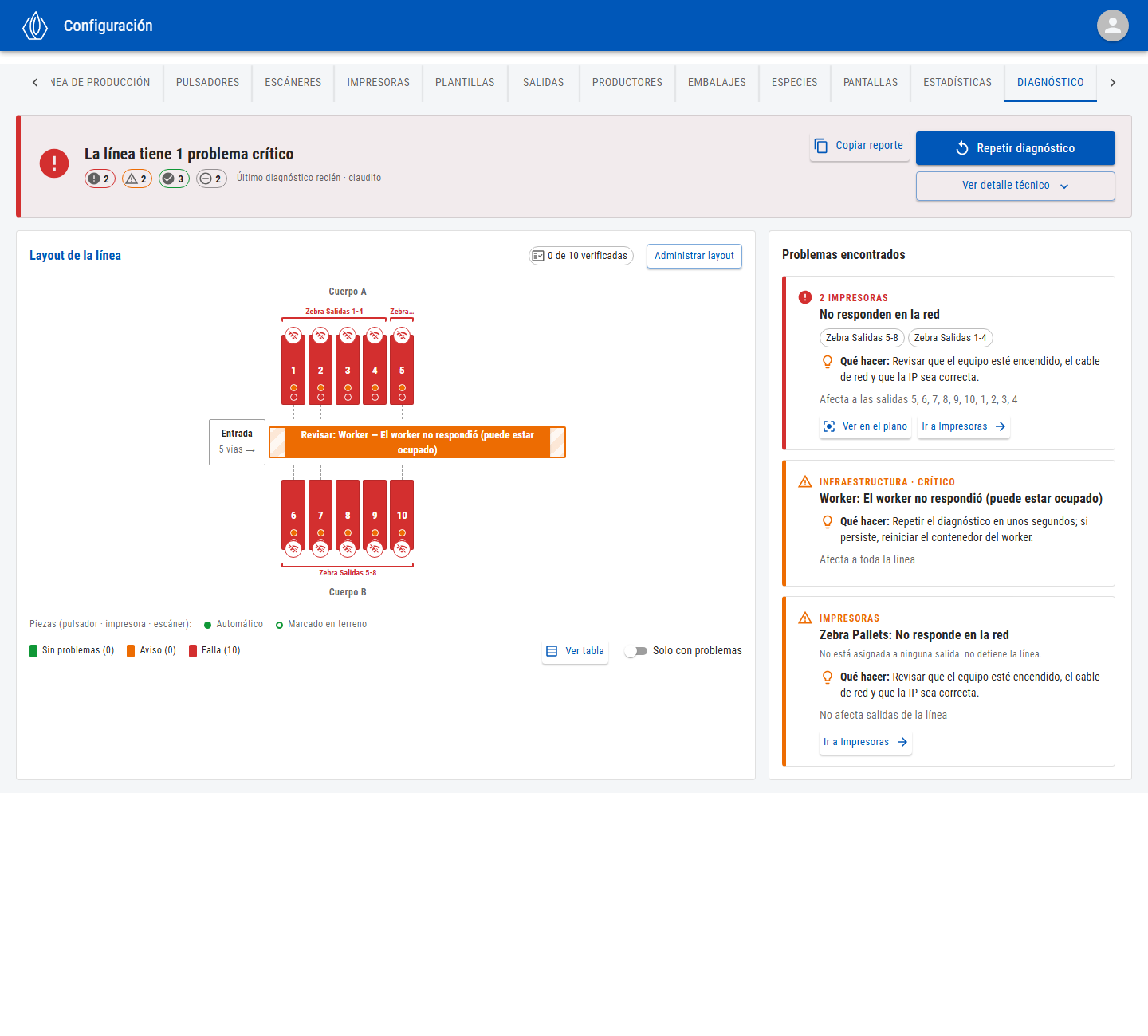Click the Entrada 5 vías box

pyautogui.click(x=237, y=442)
